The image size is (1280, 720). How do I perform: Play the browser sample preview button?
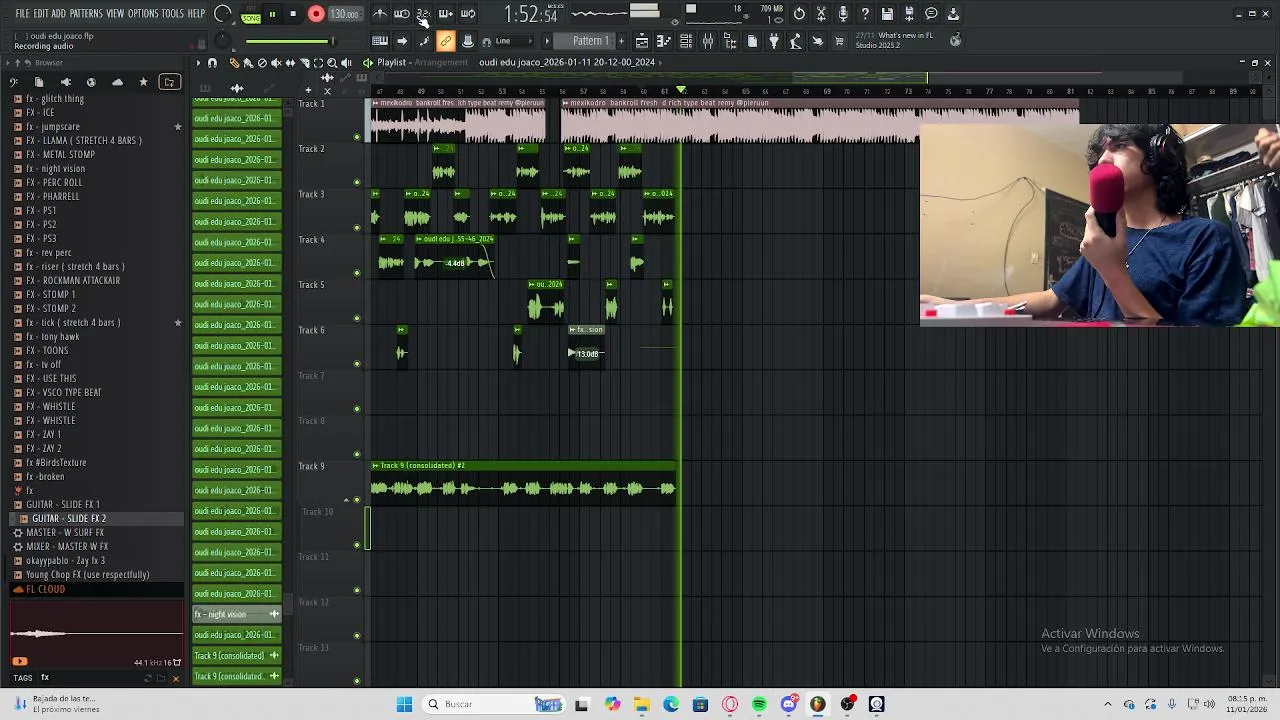(x=19, y=661)
